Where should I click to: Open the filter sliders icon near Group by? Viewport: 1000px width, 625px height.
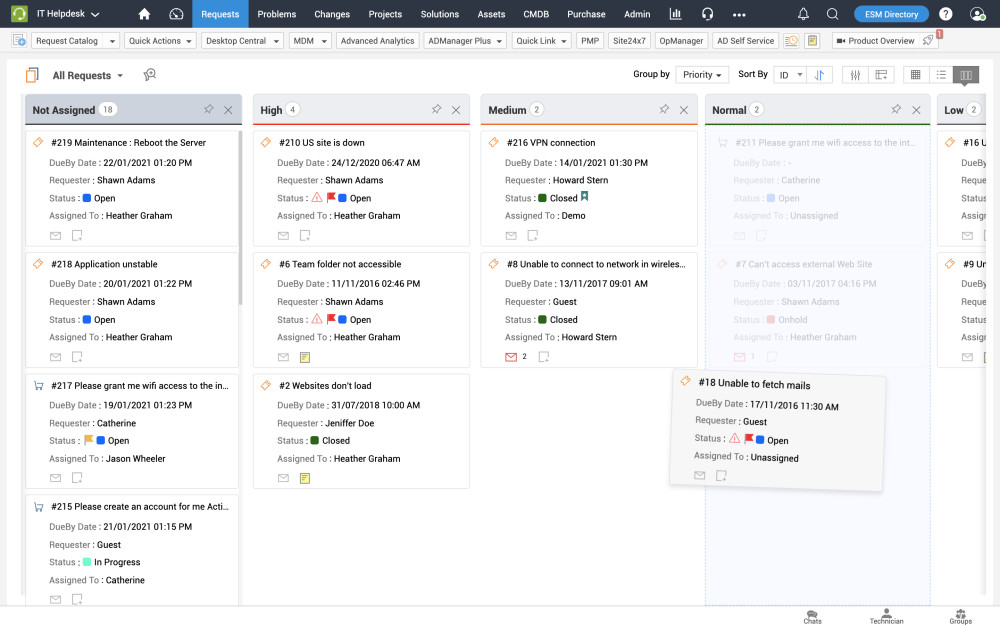point(855,75)
